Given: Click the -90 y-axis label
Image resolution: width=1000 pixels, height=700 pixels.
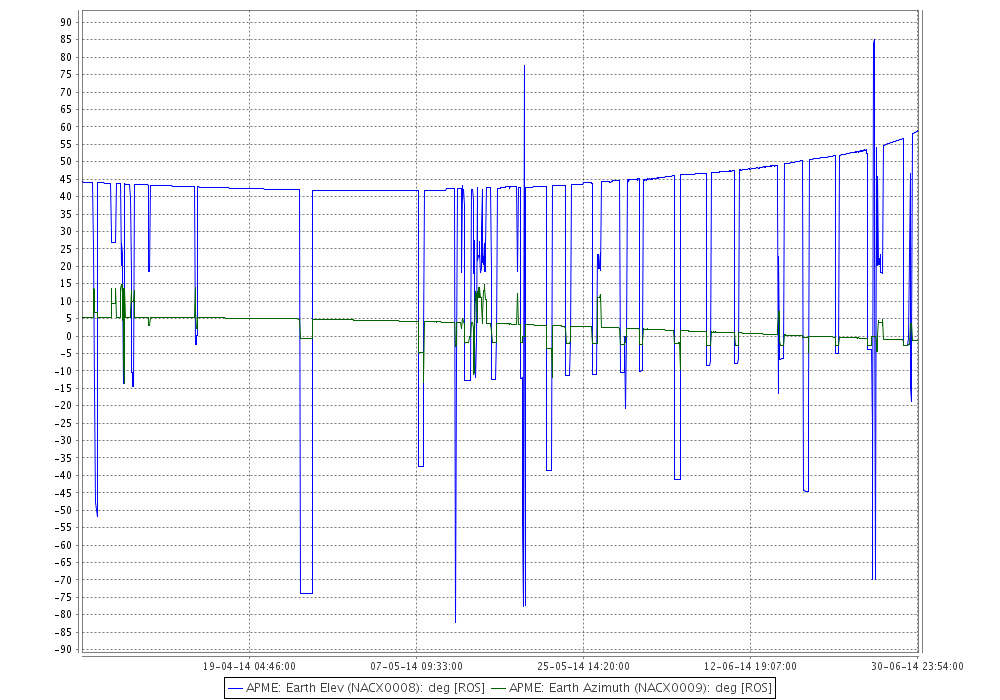Looking at the screenshot, I should pos(64,650).
